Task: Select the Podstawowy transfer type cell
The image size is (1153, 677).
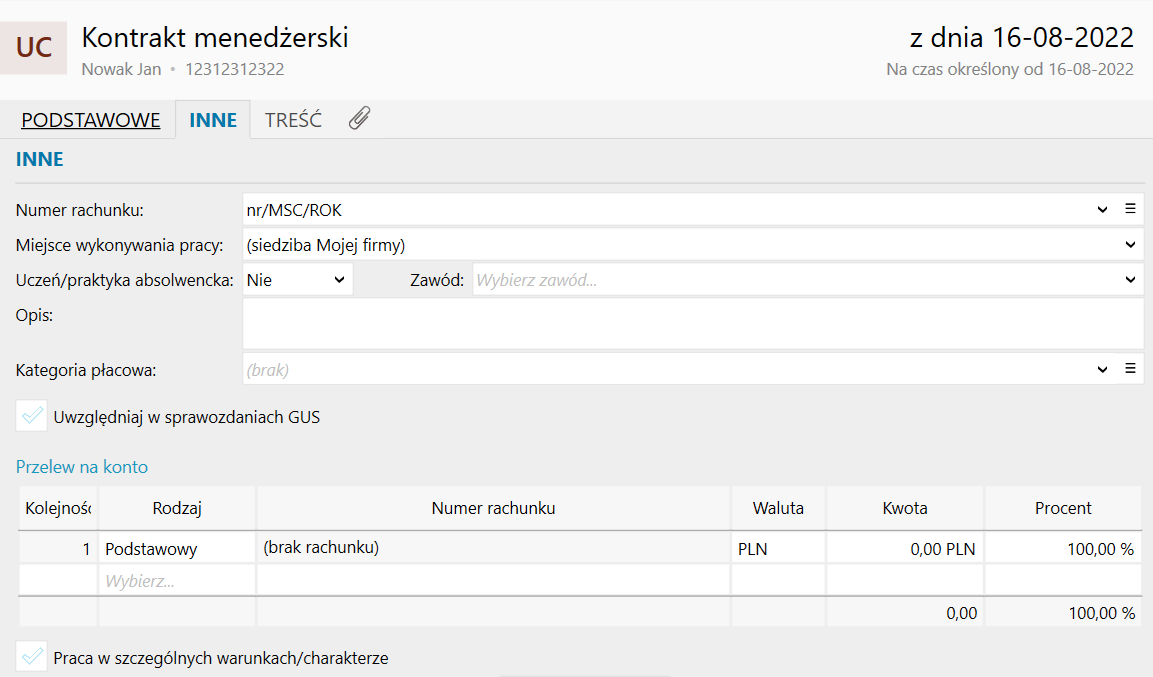Action: (176, 548)
